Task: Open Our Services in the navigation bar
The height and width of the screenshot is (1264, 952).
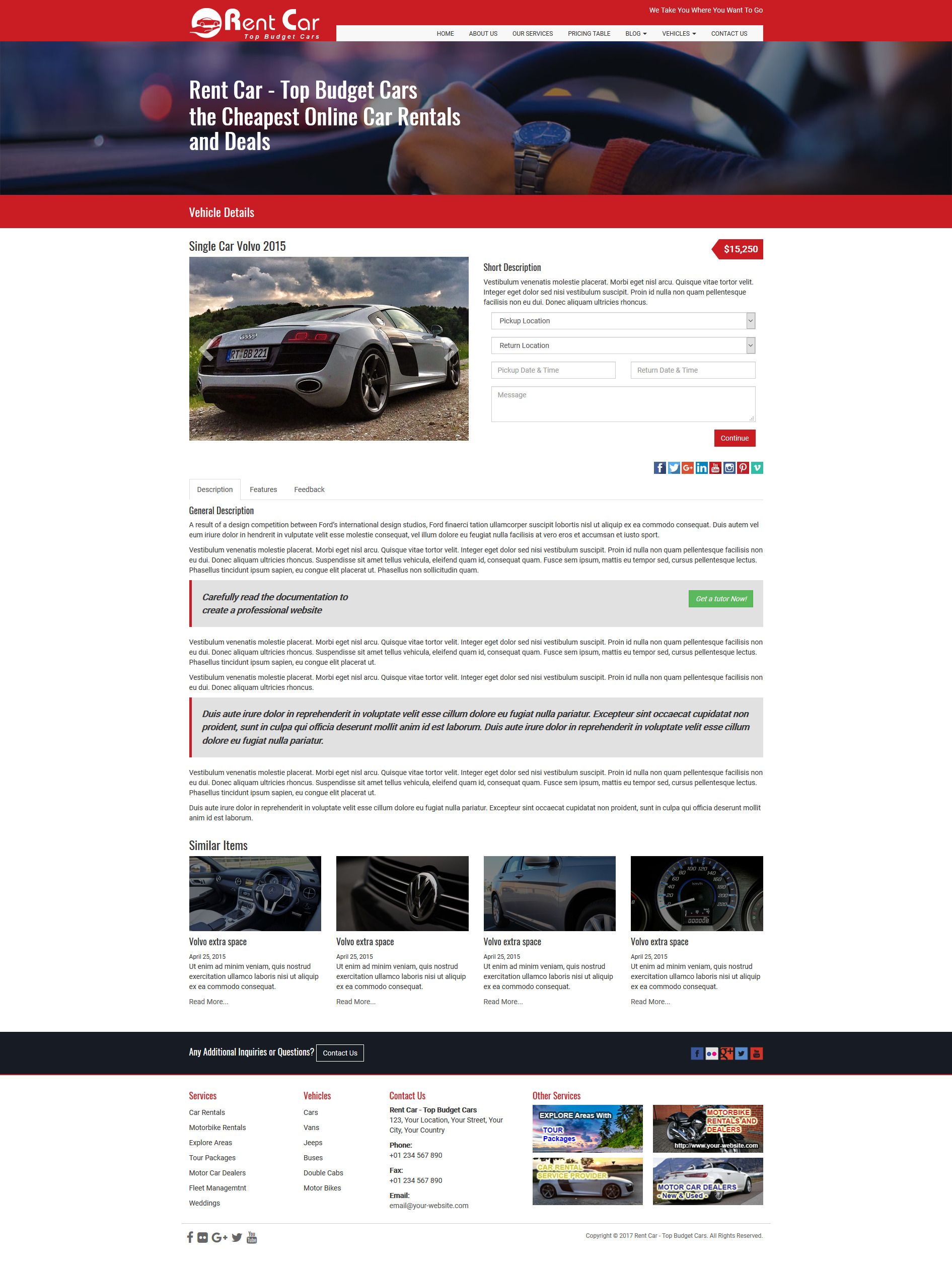Action: pyautogui.click(x=533, y=34)
